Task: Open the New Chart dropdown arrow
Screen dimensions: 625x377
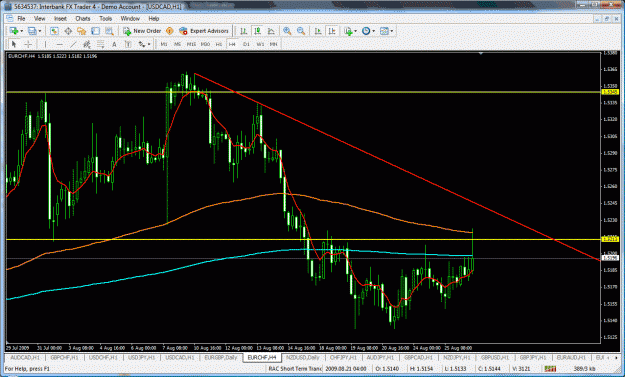Action: coord(21,31)
